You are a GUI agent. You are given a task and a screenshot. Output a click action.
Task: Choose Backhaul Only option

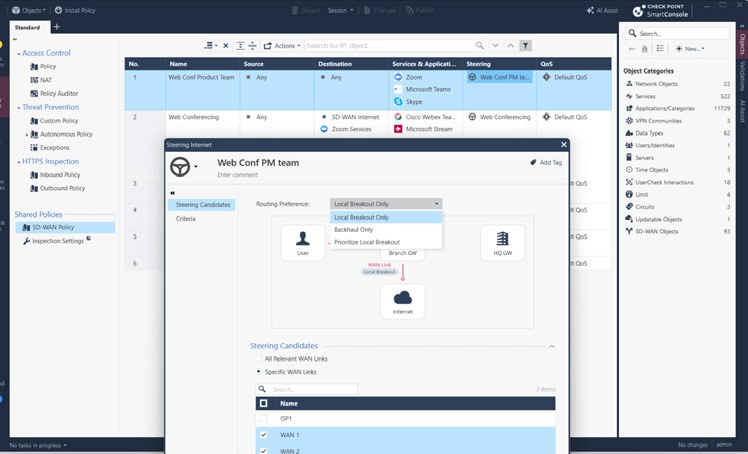tap(386, 230)
